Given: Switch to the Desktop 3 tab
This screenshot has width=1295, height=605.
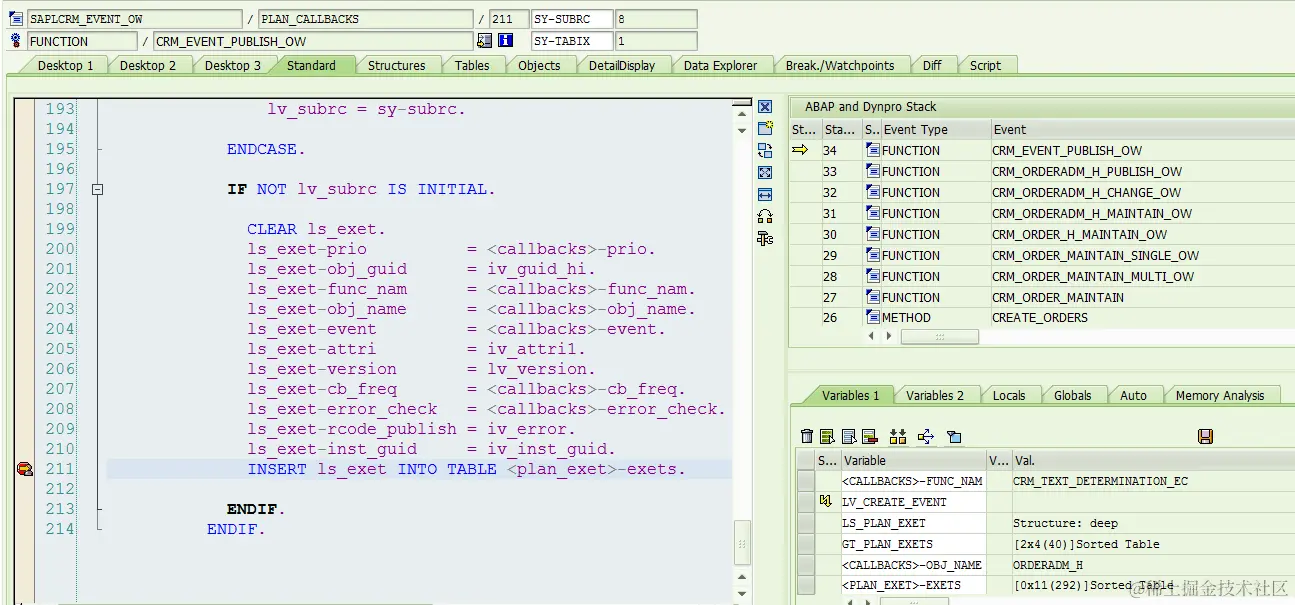Looking at the screenshot, I should click(x=233, y=65).
